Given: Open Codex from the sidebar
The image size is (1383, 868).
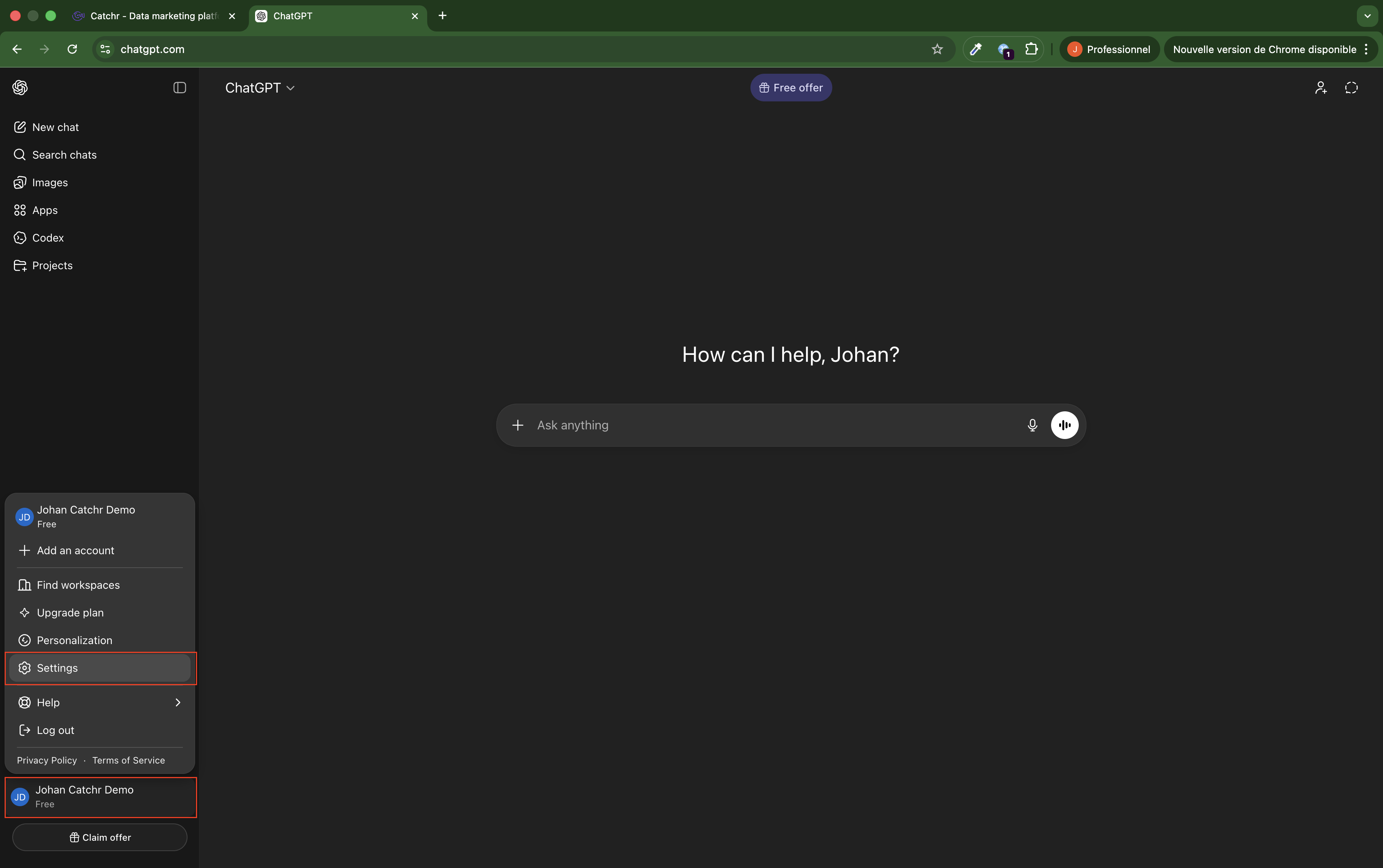Looking at the screenshot, I should [x=48, y=238].
